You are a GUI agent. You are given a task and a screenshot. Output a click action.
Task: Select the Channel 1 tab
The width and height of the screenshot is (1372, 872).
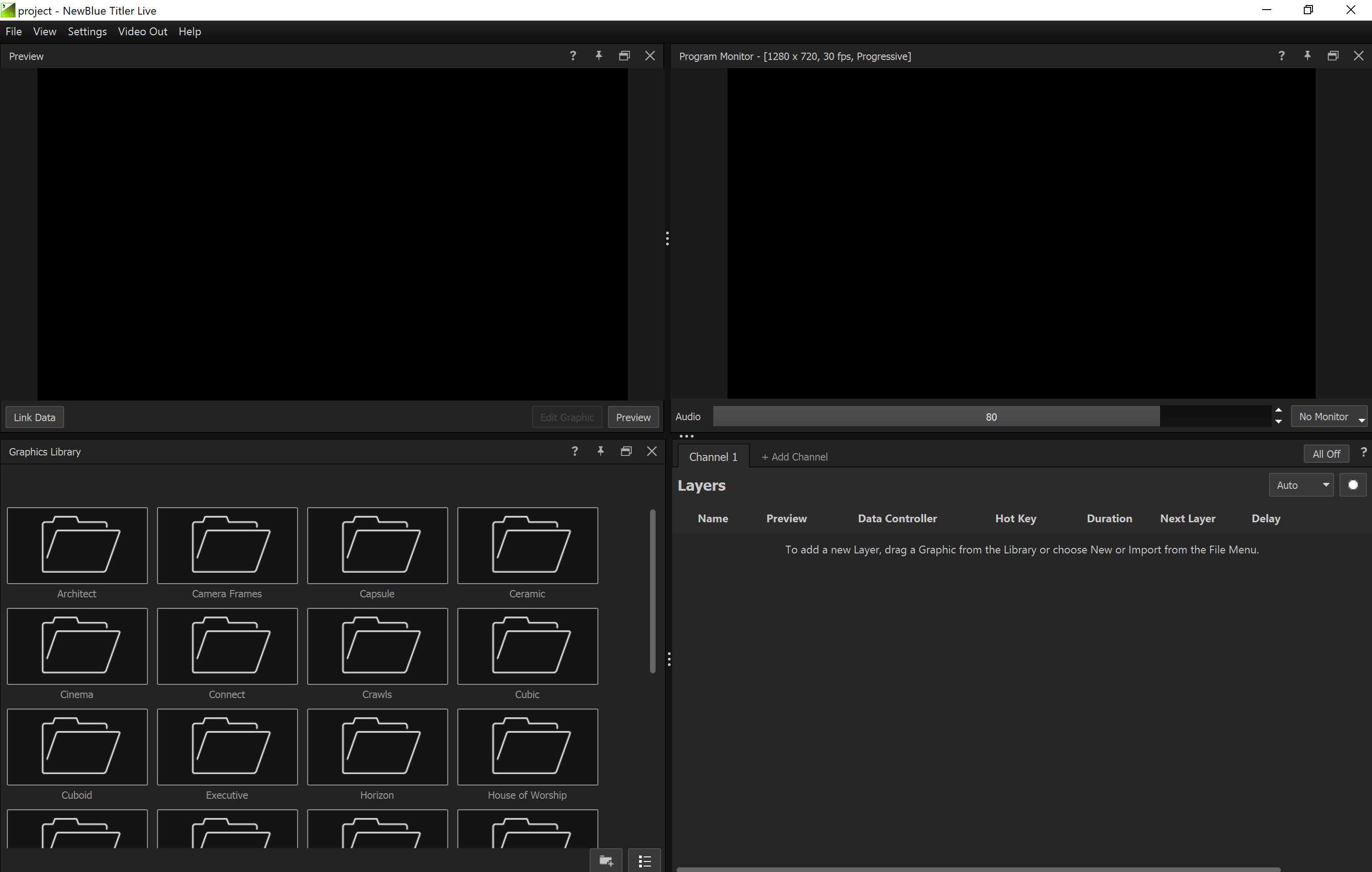click(x=713, y=456)
